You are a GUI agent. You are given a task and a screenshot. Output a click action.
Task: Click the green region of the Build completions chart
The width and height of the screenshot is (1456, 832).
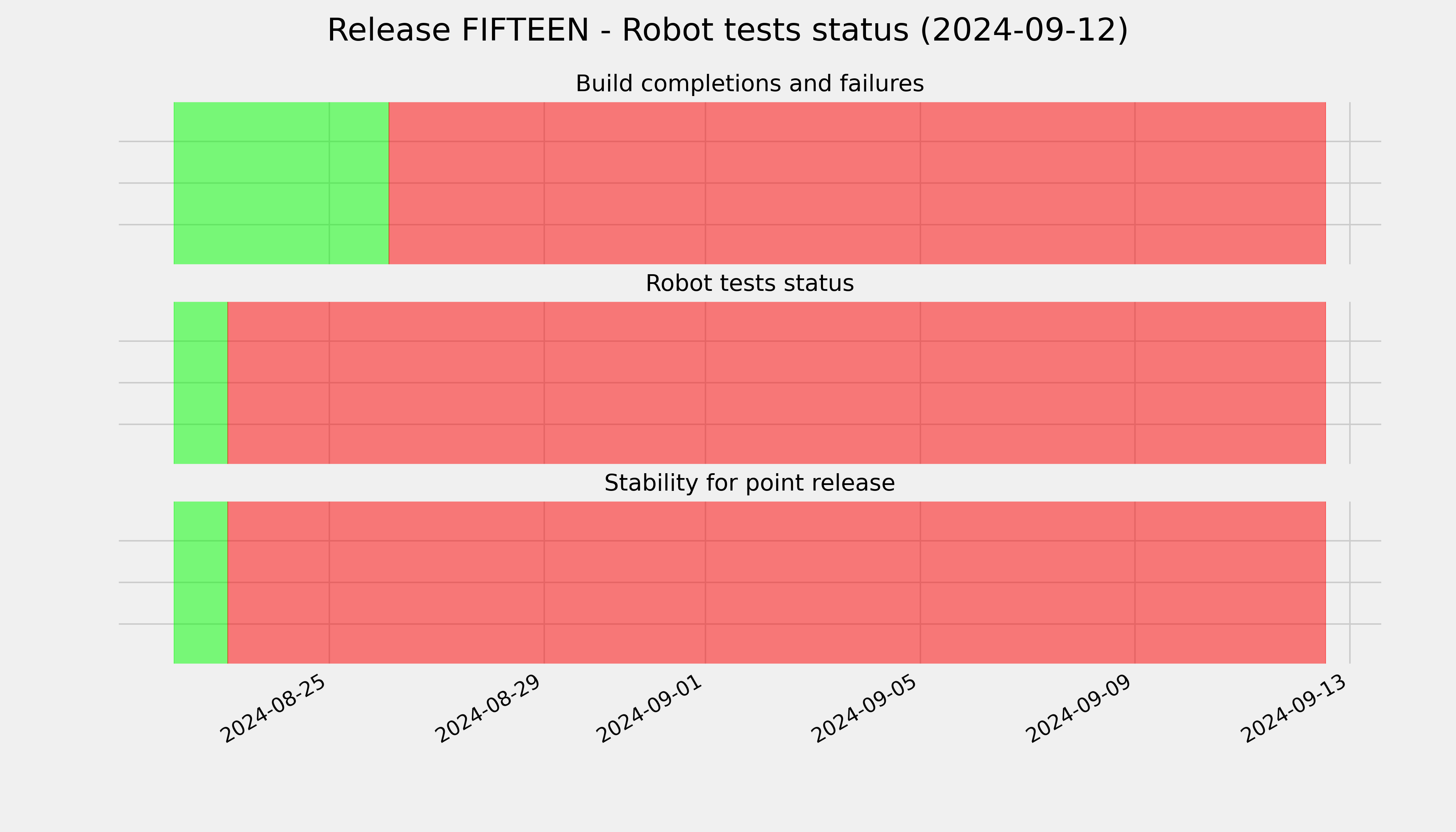tap(281, 183)
